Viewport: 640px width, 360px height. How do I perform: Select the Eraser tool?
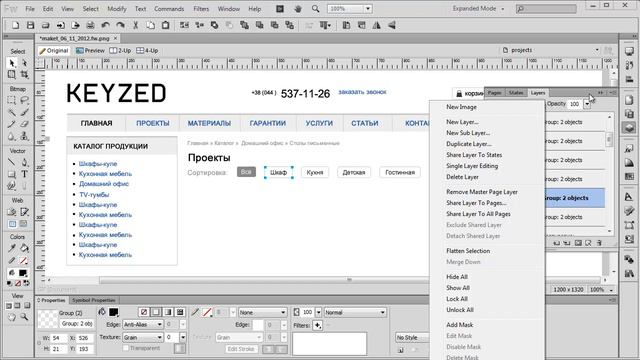[24, 124]
